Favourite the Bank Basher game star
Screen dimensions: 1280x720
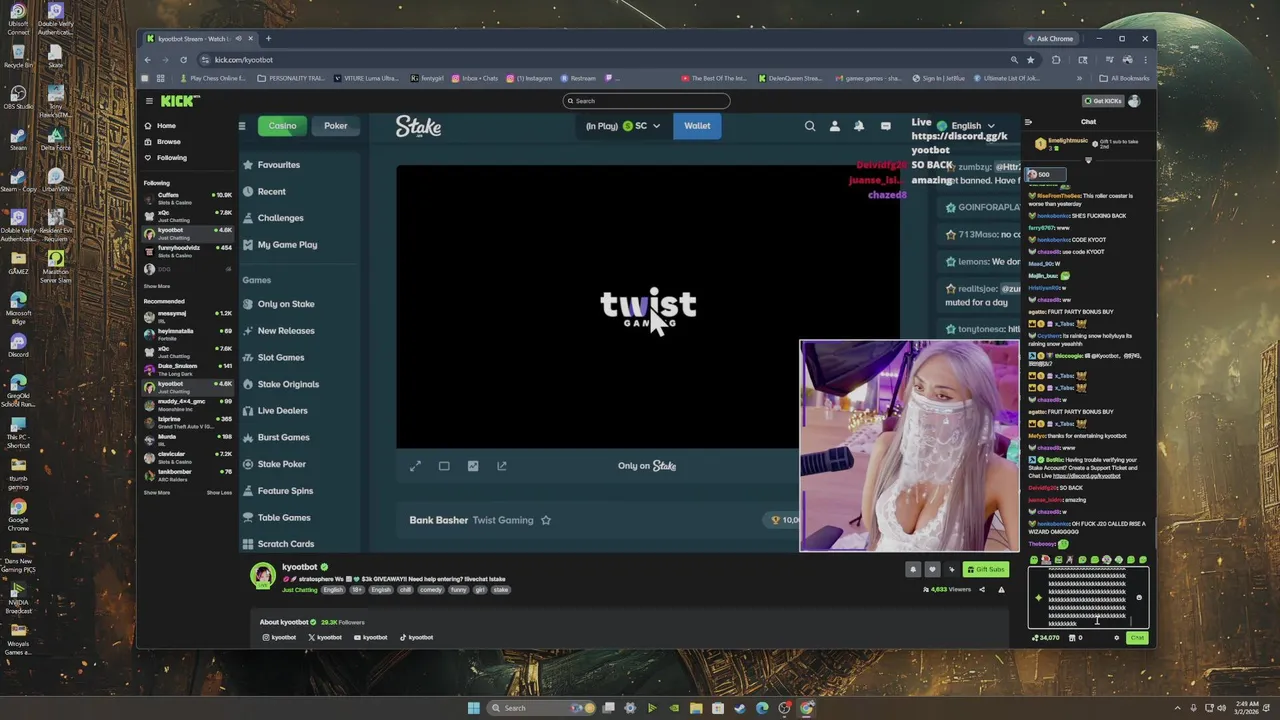point(546,520)
